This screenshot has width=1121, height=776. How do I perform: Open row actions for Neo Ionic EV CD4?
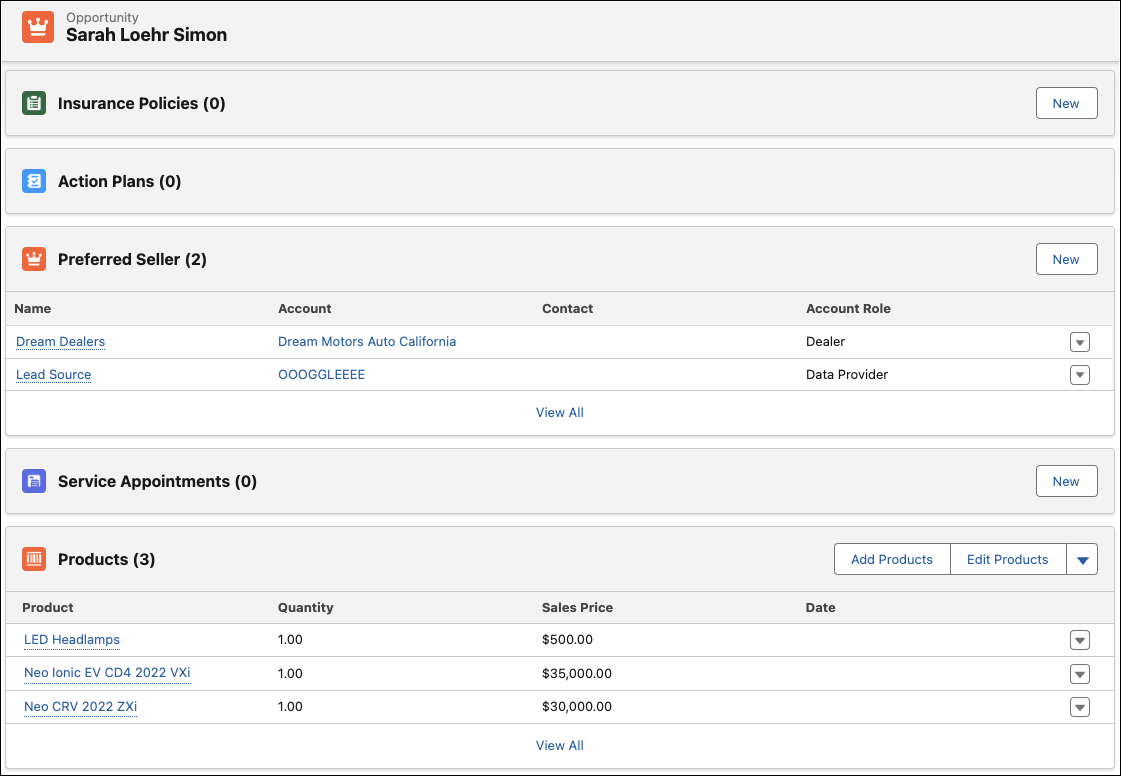[x=1080, y=674]
